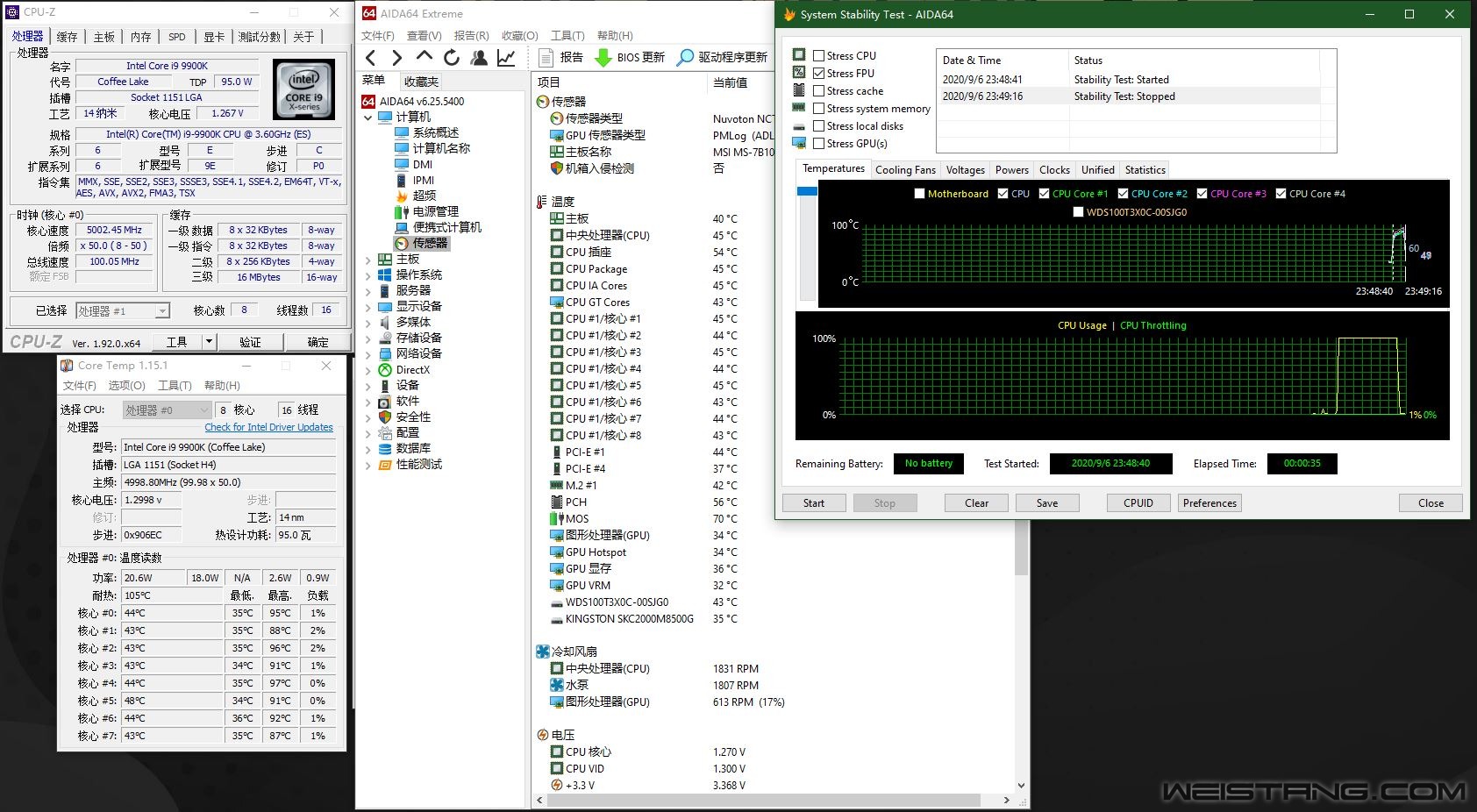This screenshot has width=1477, height=812.
Task: Click the 操作系统 Windows icon in the tree
Action: point(385,275)
